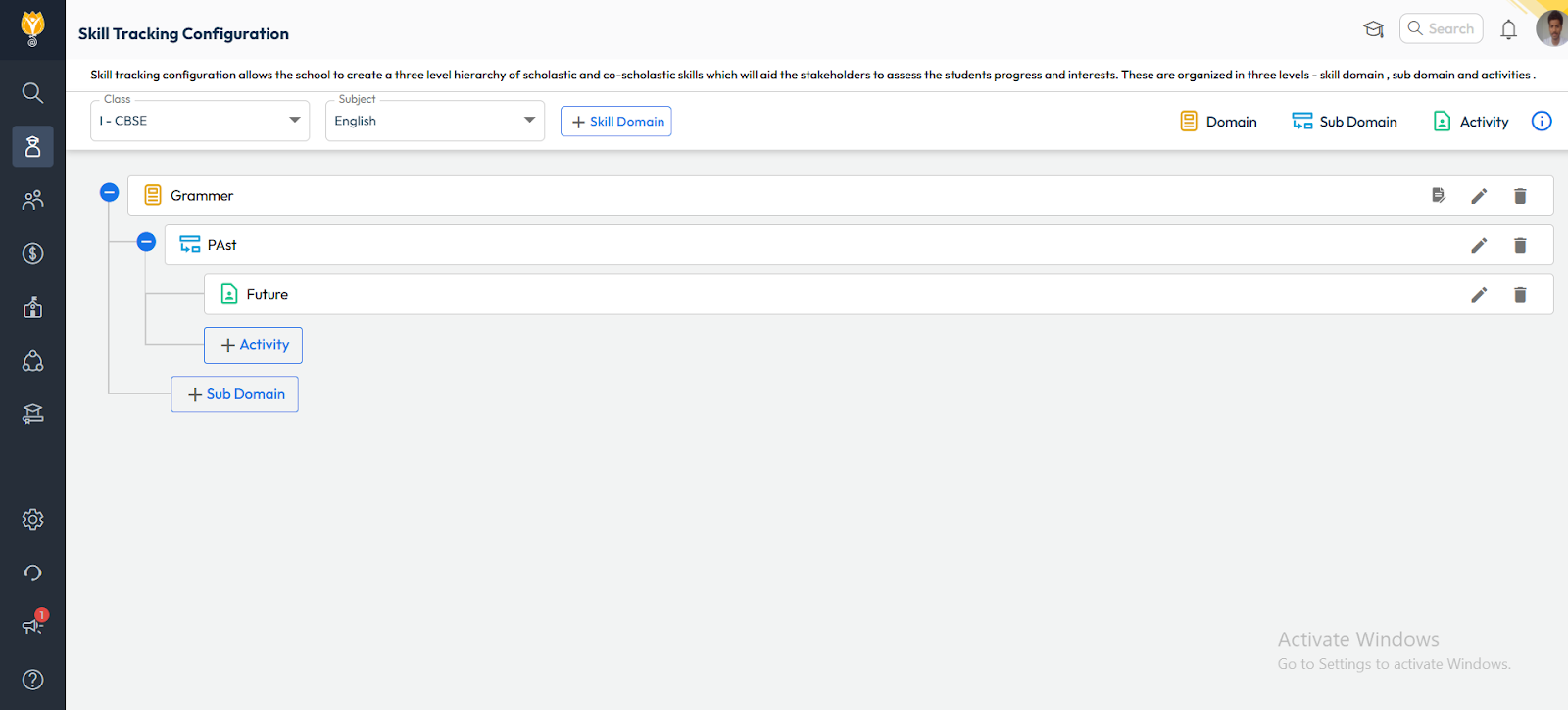
Task: Open the help question mark icon
Action: 32,680
